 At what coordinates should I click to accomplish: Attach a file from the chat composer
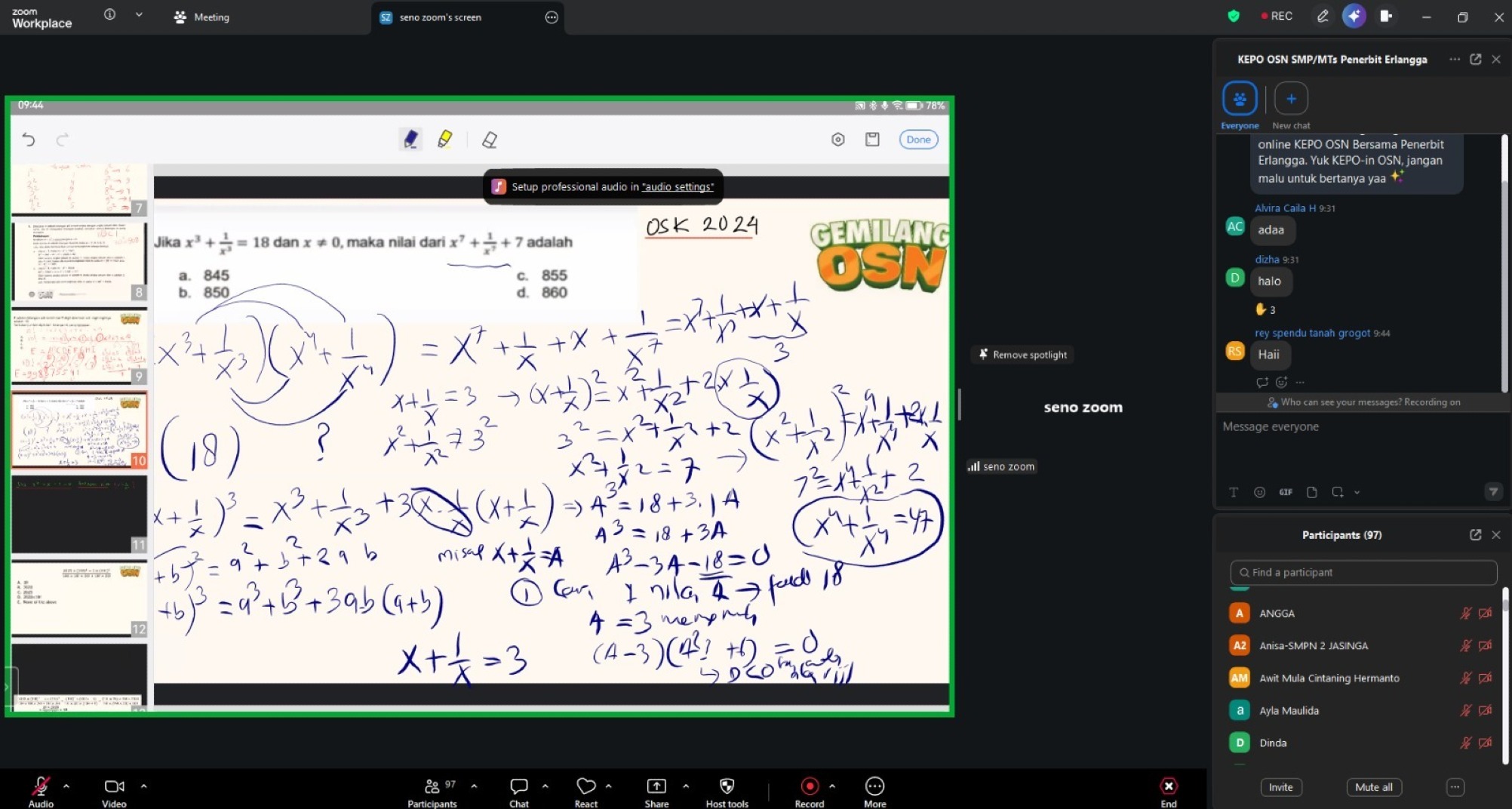(x=1312, y=492)
